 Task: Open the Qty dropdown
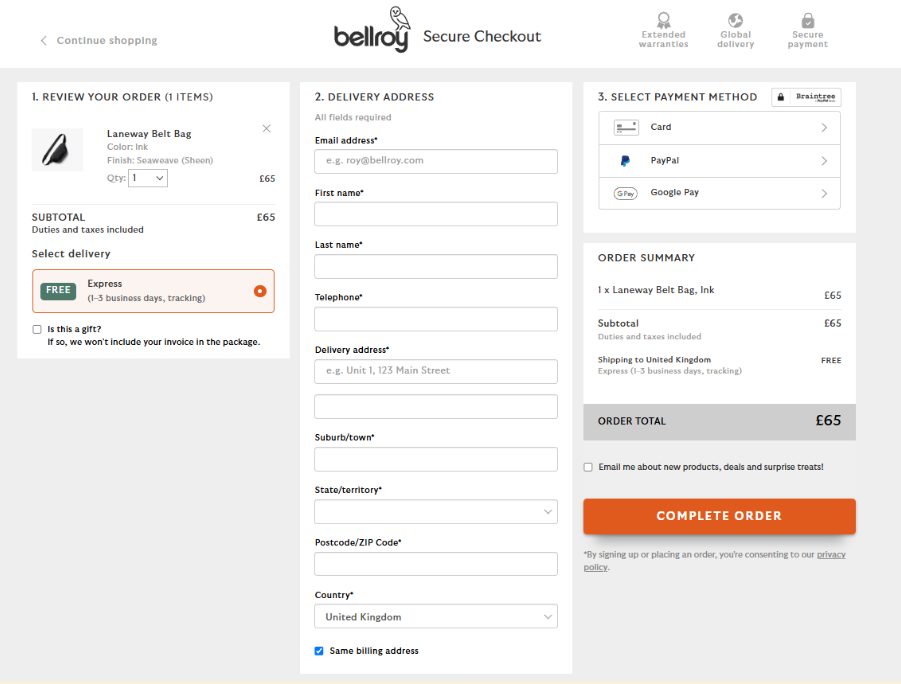click(x=148, y=178)
